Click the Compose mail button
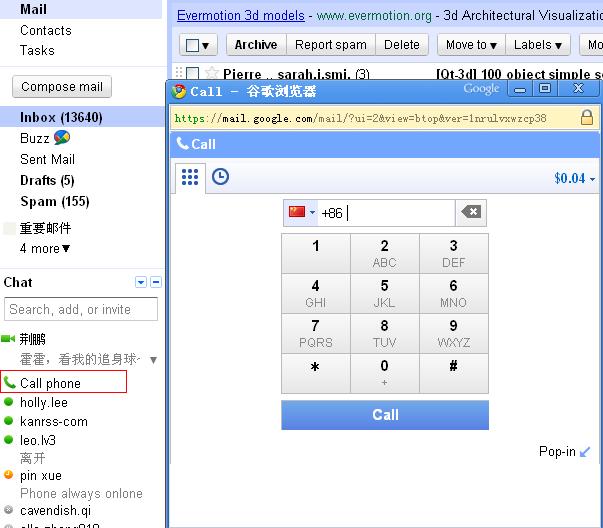 [62, 87]
